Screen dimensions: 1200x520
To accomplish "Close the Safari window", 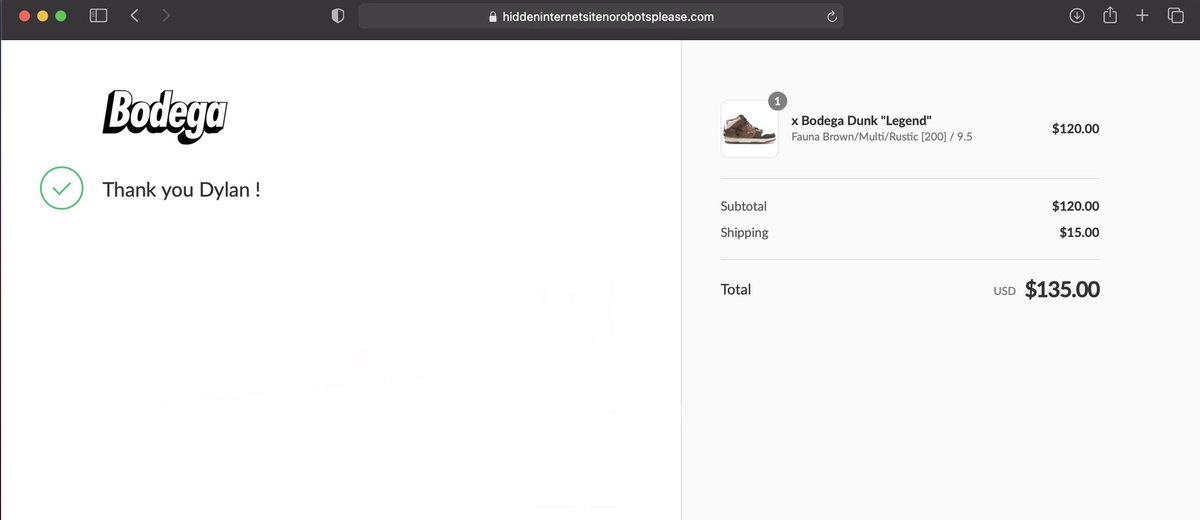I will coord(25,16).
